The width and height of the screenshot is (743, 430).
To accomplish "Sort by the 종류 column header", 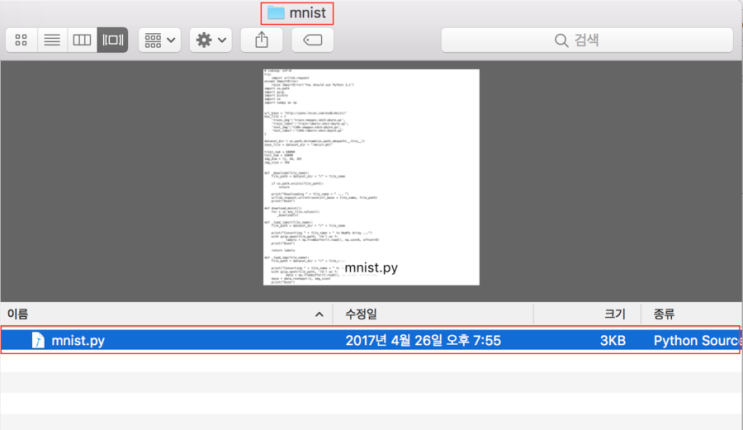I will [x=692, y=314].
